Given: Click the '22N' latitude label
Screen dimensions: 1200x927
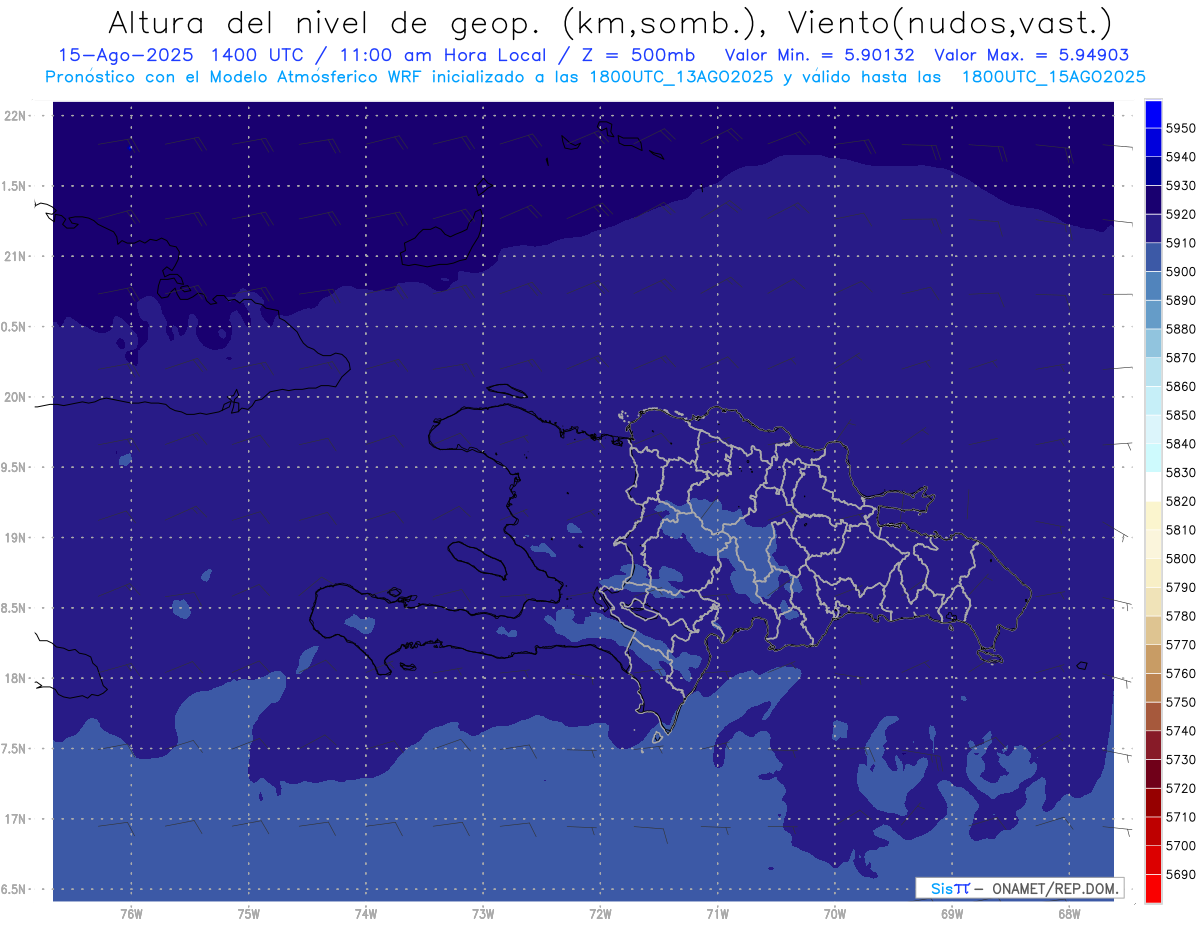Looking at the screenshot, I should tap(17, 115).
